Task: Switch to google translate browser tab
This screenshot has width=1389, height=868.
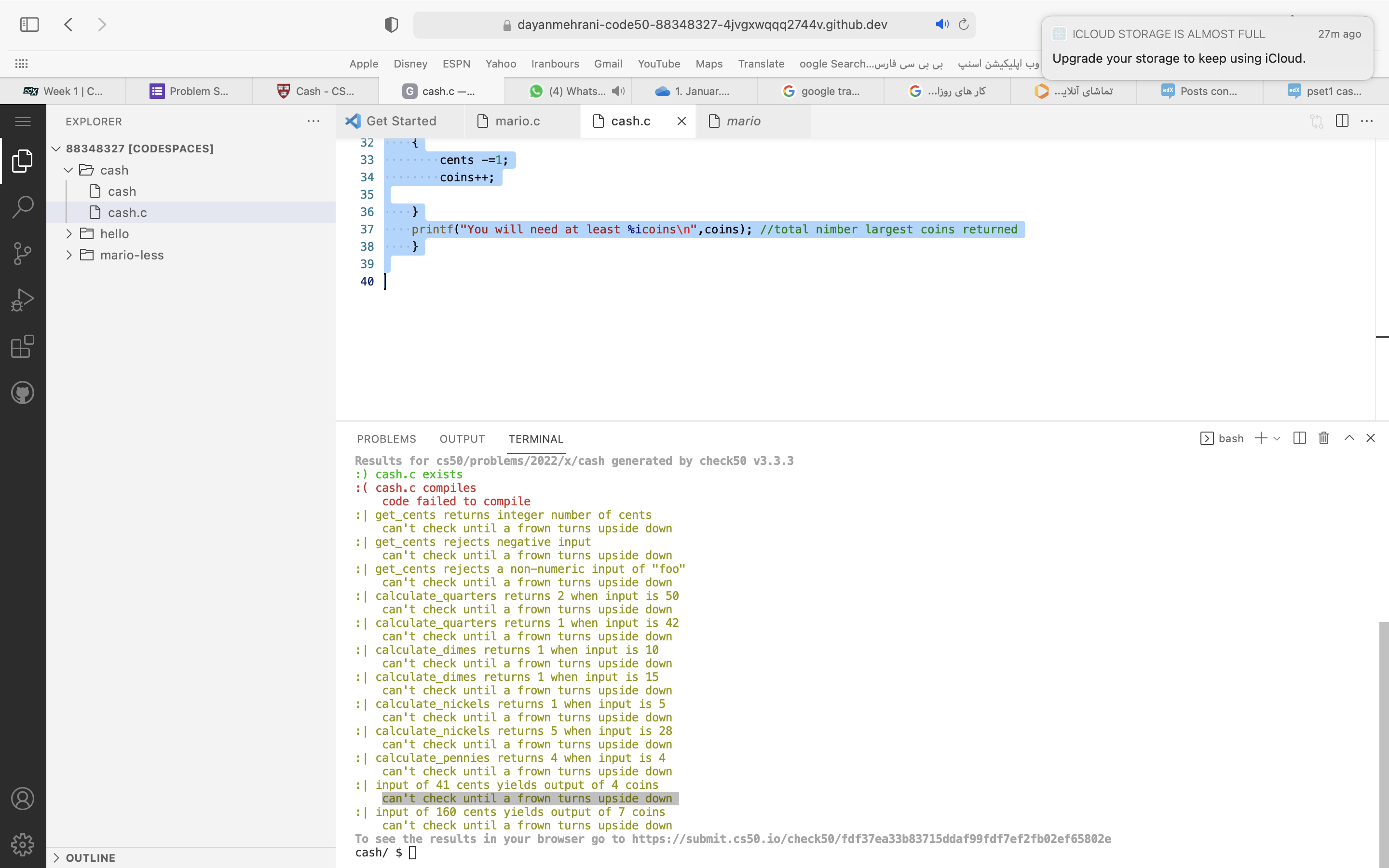Action: [x=821, y=91]
